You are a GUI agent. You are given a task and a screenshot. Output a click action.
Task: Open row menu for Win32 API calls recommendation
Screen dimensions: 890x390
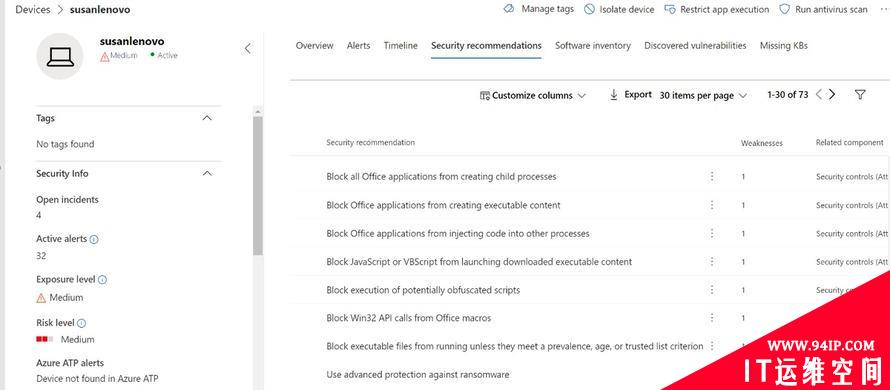tap(712, 318)
